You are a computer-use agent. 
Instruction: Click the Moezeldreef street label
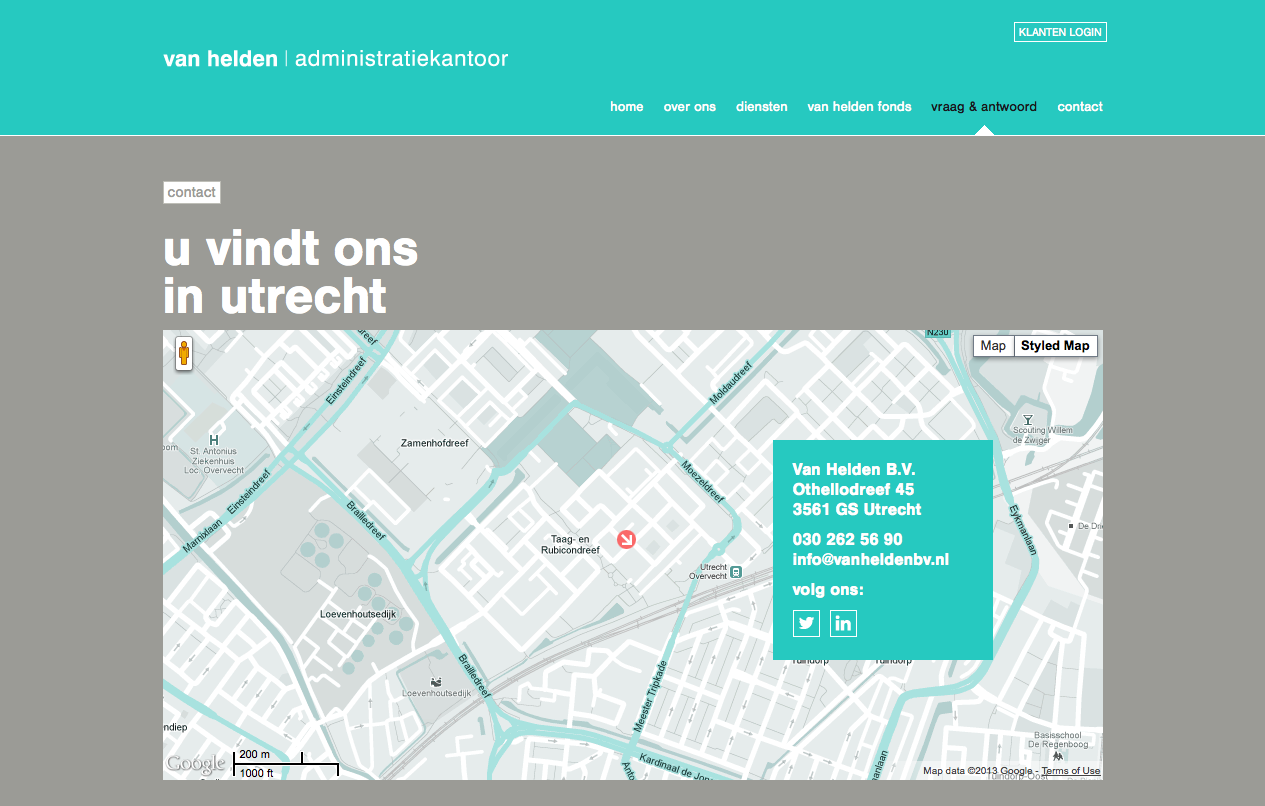pos(702,482)
